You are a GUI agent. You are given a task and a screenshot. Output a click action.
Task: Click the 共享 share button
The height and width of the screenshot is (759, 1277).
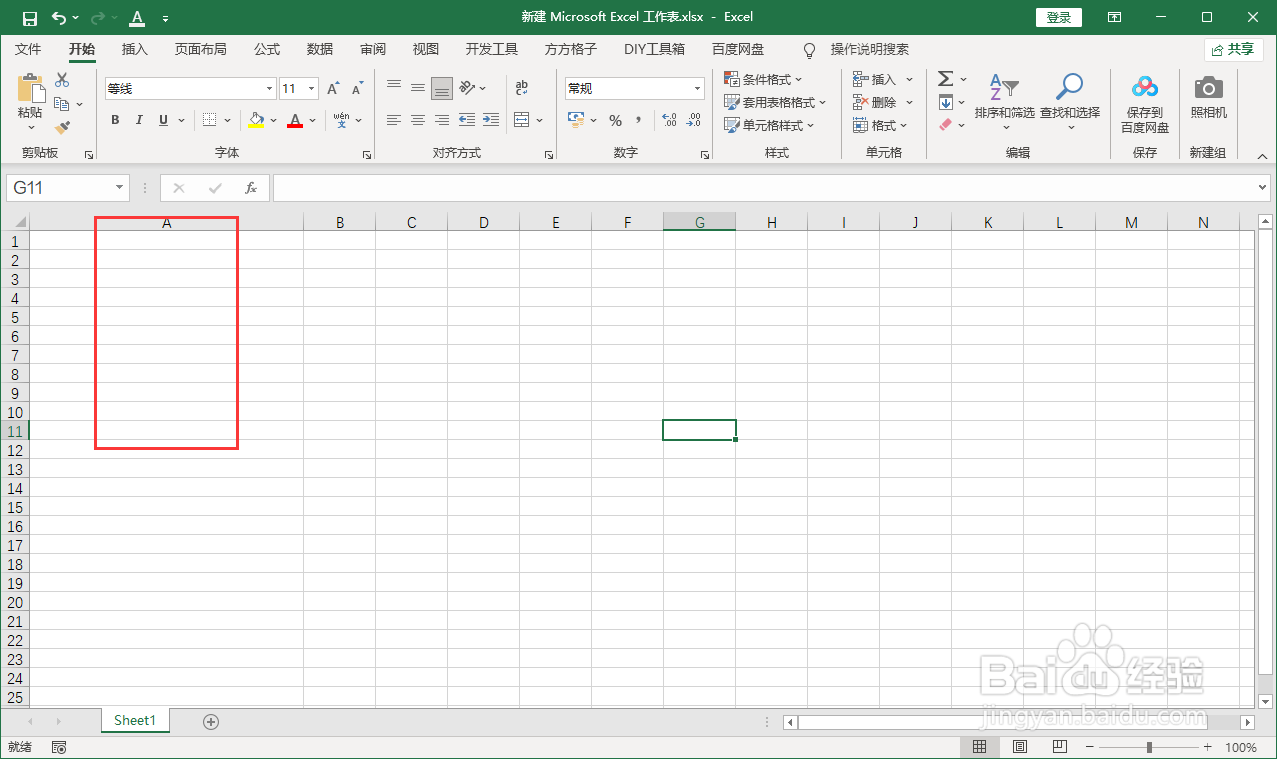tap(1233, 49)
